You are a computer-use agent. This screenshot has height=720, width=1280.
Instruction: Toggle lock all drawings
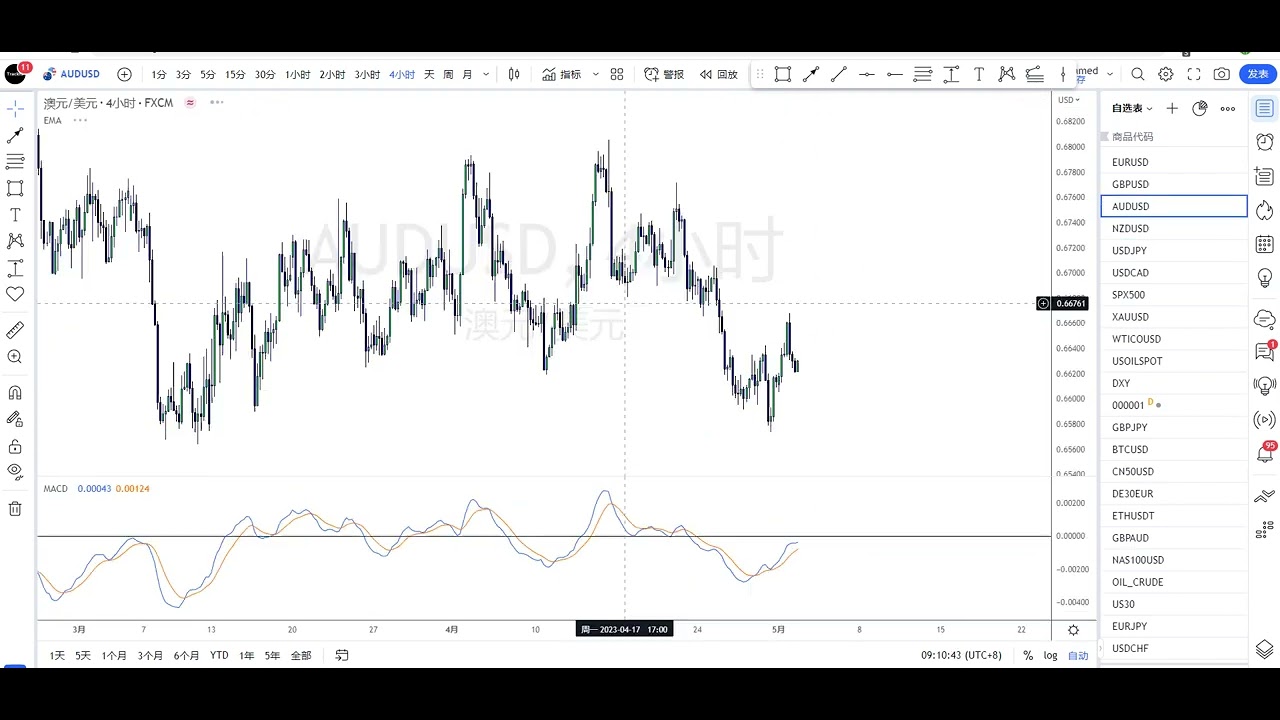15,447
